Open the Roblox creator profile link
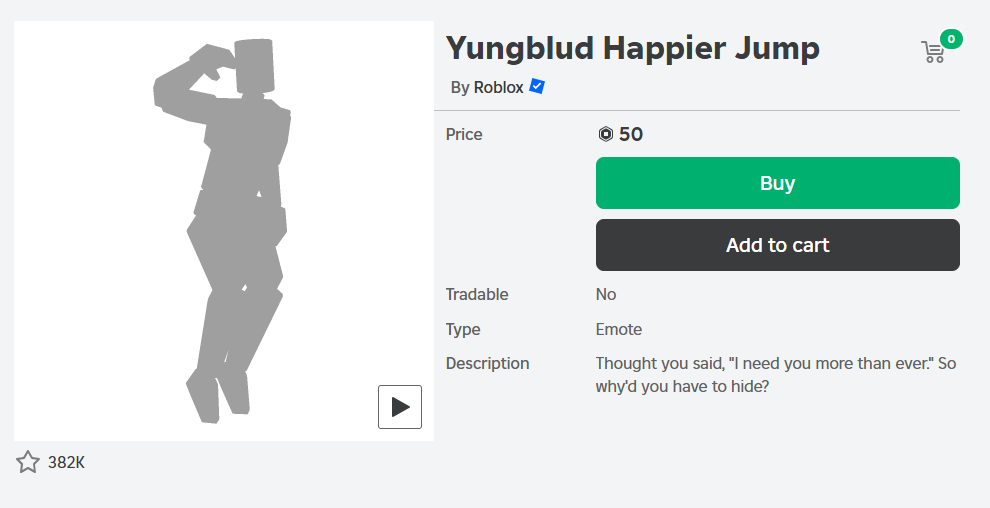This screenshot has height=508, width=990. point(498,88)
